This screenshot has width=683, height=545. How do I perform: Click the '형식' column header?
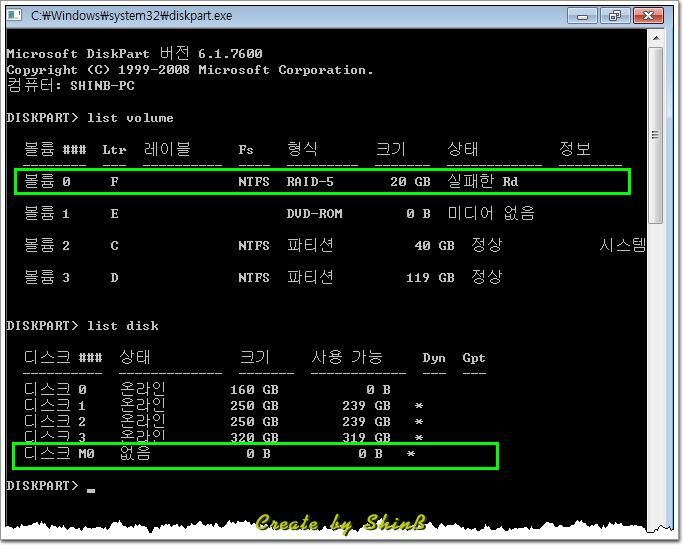(x=302, y=149)
